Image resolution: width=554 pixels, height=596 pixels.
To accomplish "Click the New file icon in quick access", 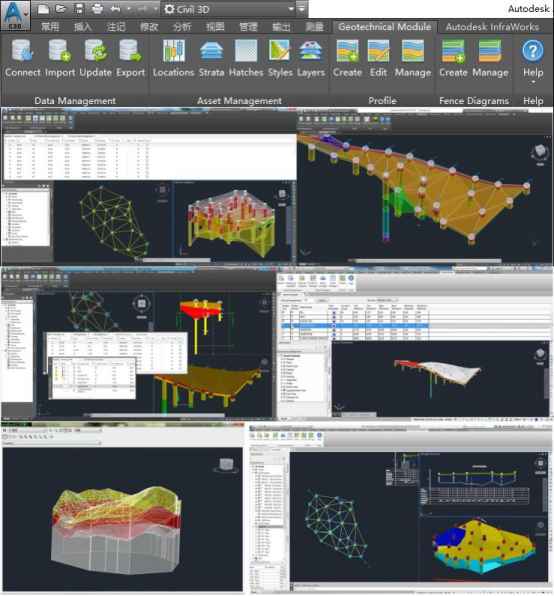I will 43,9.
